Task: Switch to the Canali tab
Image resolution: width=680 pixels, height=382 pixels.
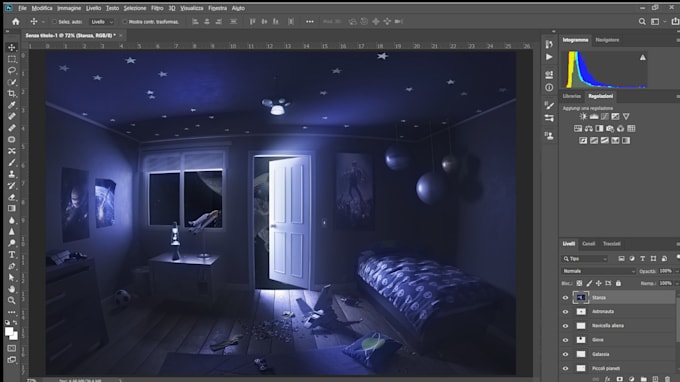Action: pyautogui.click(x=588, y=244)
